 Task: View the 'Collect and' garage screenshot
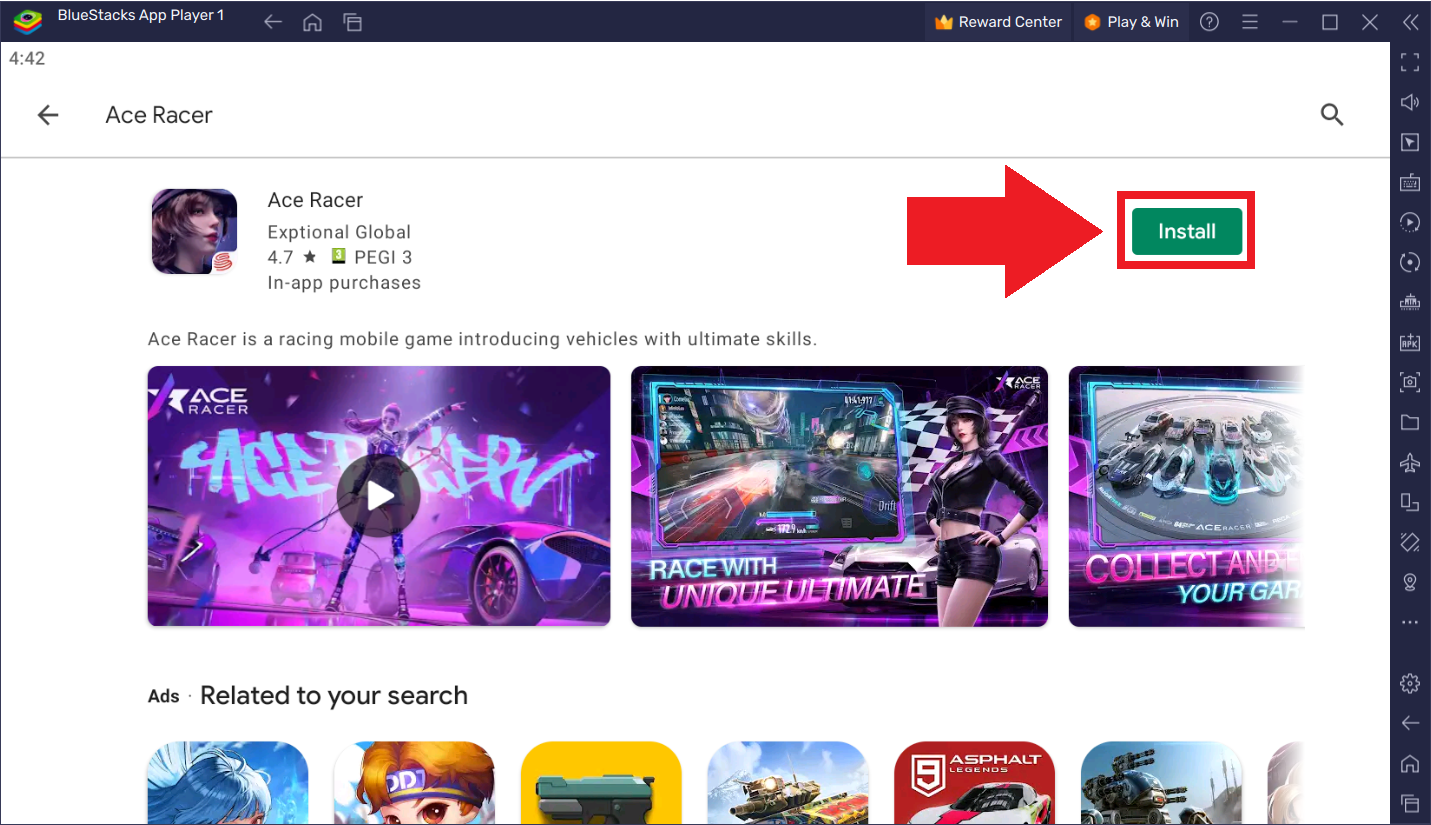coord(1186,496)
